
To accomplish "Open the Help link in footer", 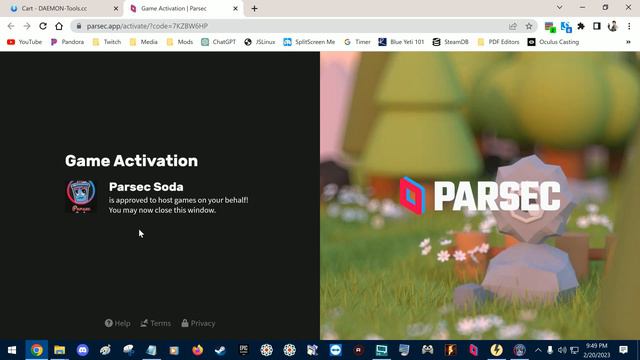I will click(118, 323).
